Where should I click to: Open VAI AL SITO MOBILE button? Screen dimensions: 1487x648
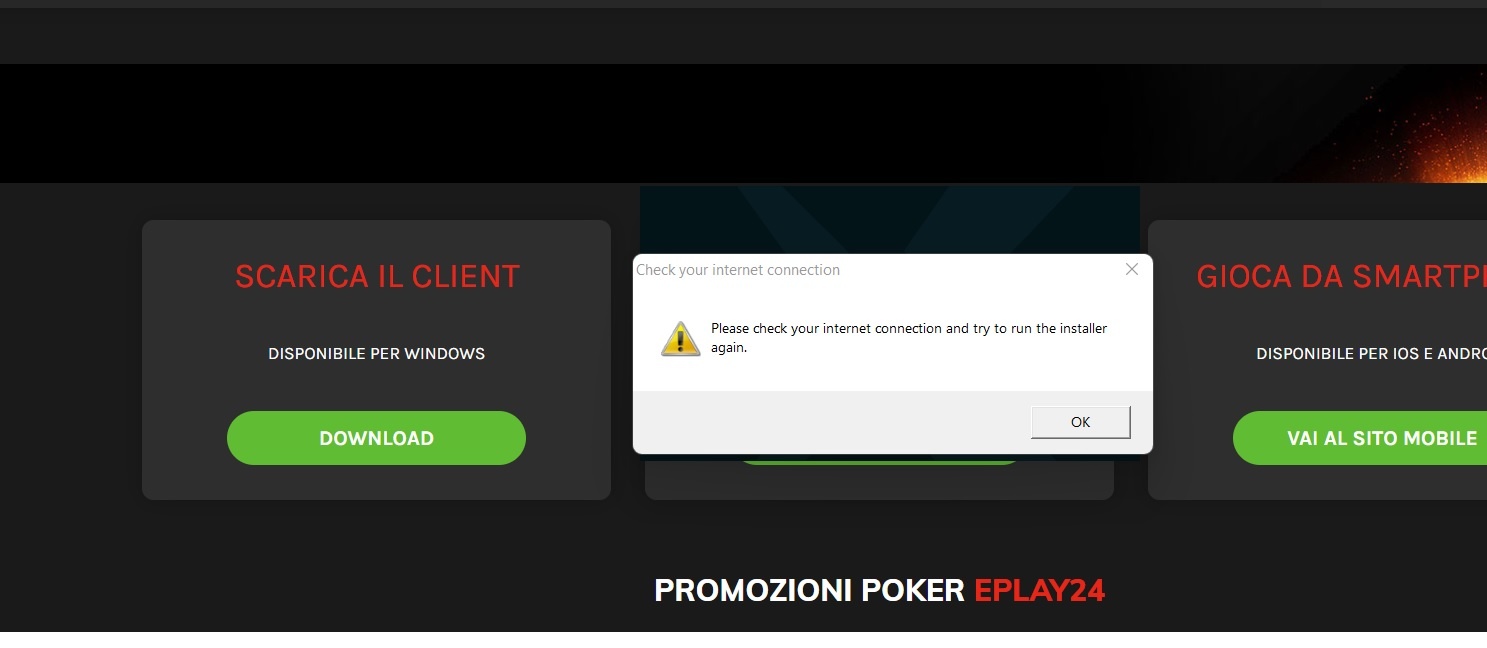[x=1360, y=438]
